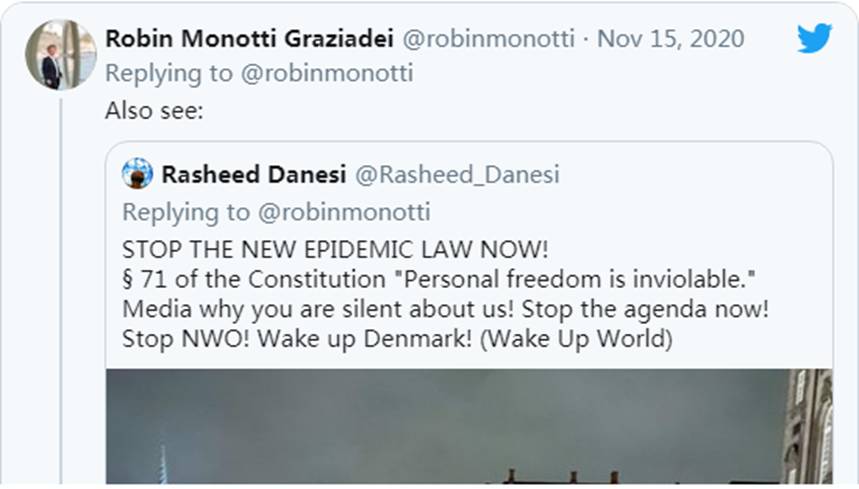The image size is (859, 489).
Task: Click @robinmonotti inside the quoted tweet reply line
Action: (345, 212)
